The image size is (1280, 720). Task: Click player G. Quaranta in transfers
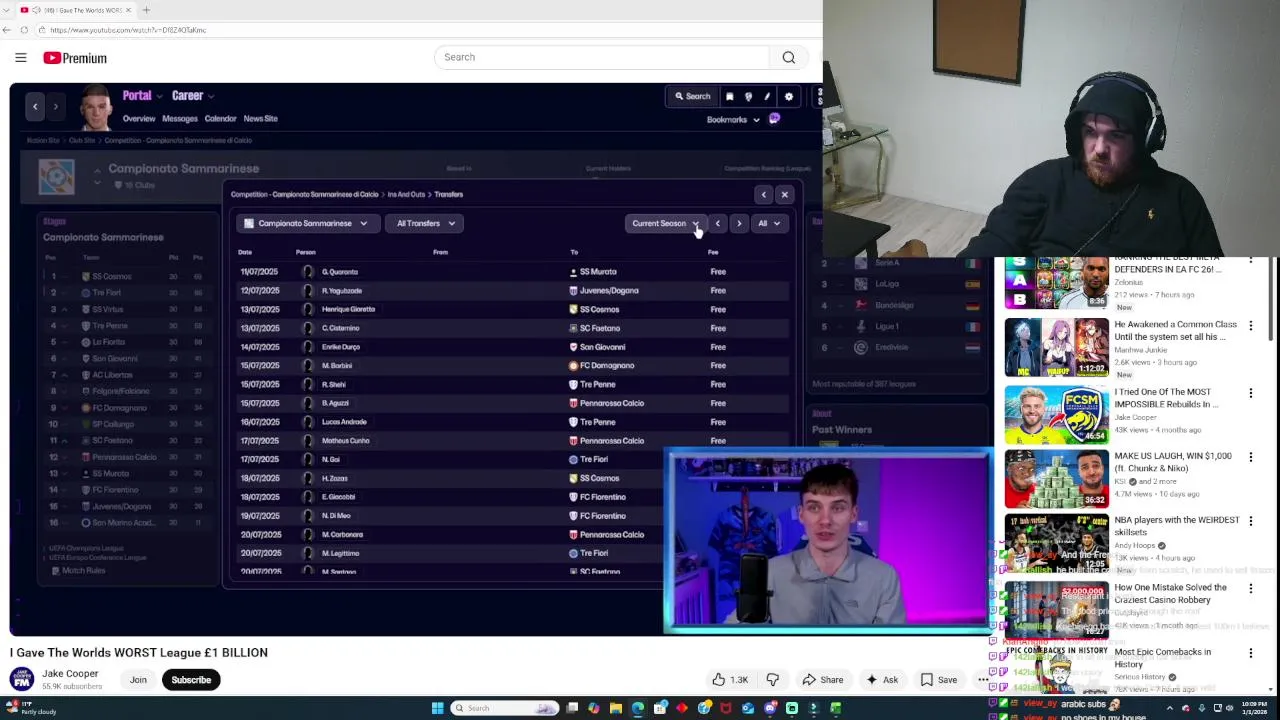(340, 272)
